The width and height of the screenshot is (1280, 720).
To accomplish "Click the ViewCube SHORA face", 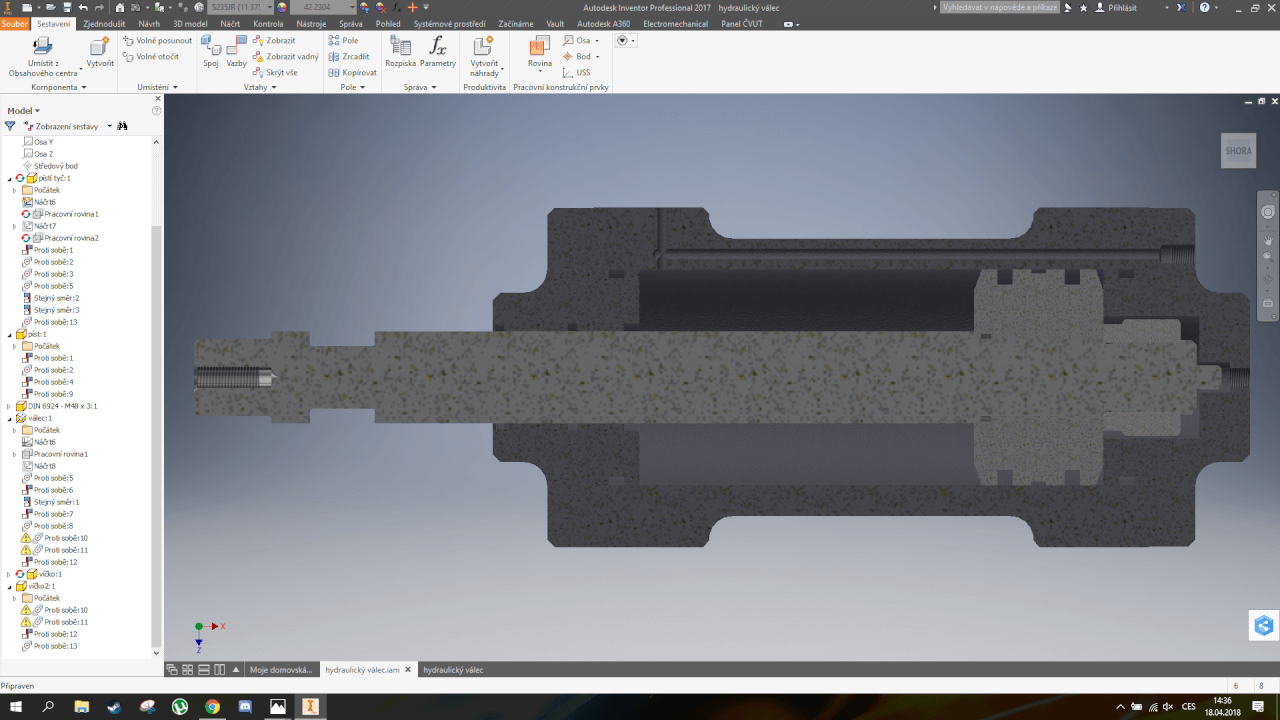I will (1238, 150).
